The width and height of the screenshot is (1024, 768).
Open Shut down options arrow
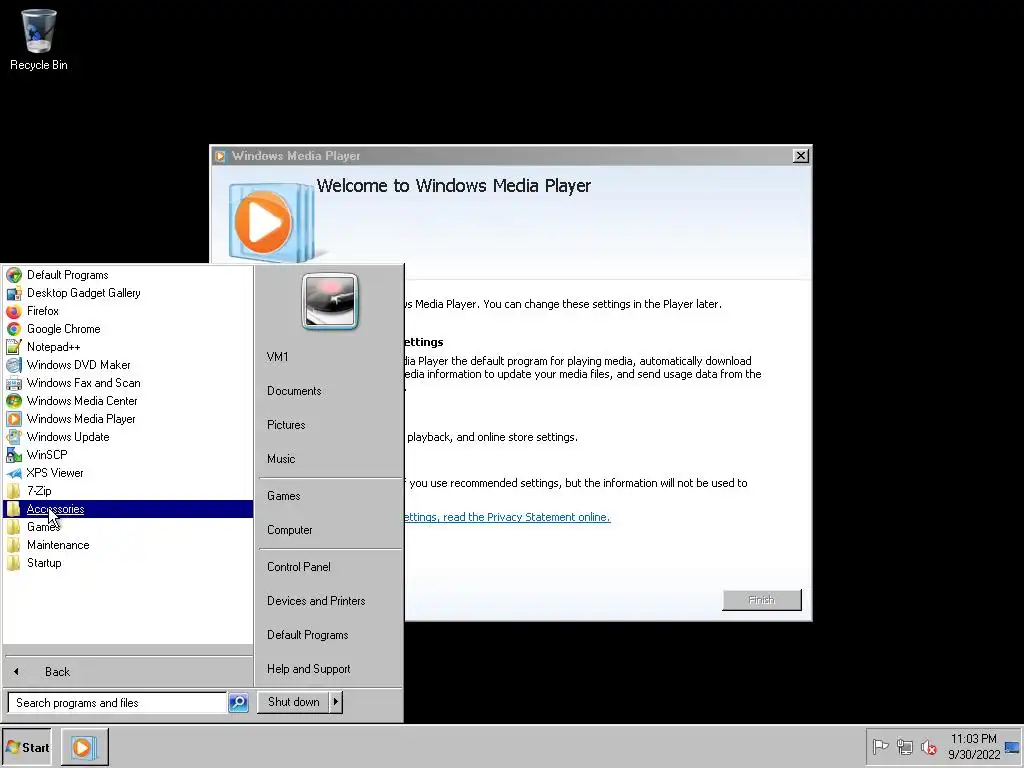pyautogui.click(x=336, y=702)
